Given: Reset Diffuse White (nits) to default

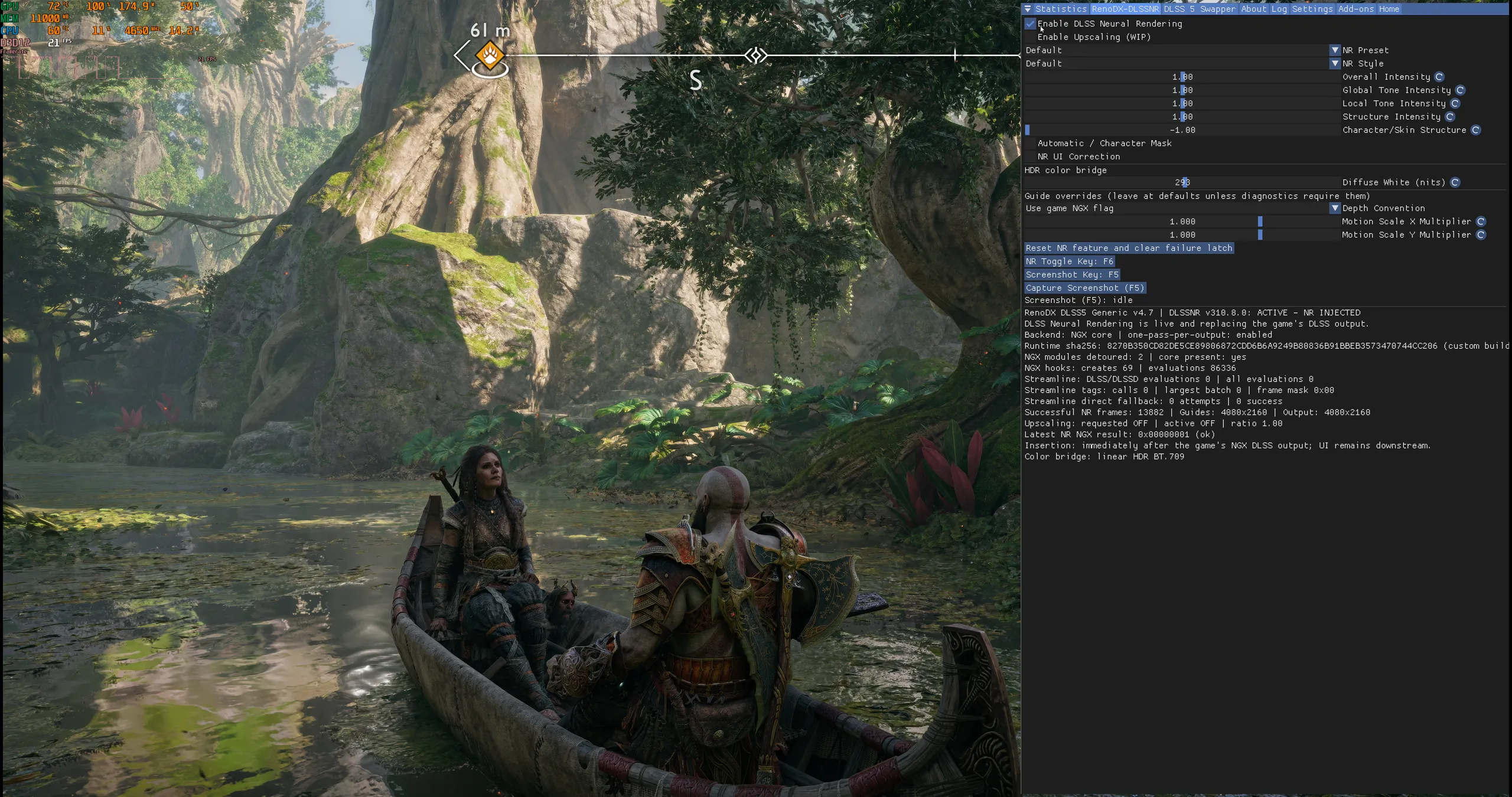Looking at the screenshot, I should pyautogui.click(x=1455, y=182).
